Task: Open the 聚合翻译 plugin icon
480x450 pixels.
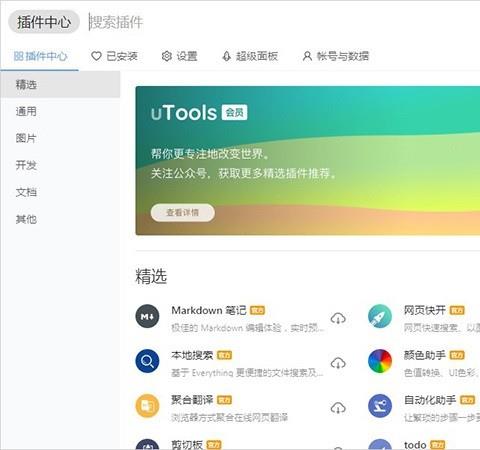Action: [x=147, y=406]
